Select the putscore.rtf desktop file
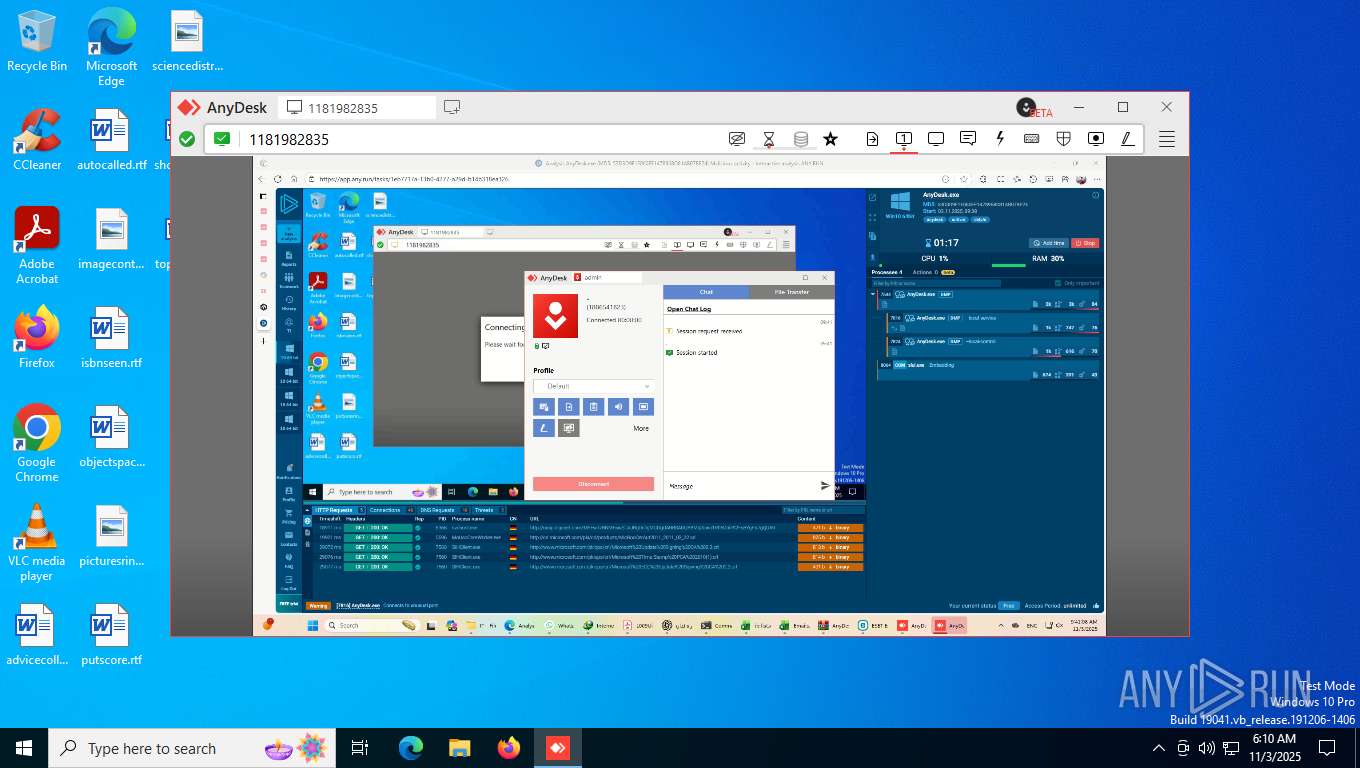Viewport: 1360px width, 768px height. point(111,635)
